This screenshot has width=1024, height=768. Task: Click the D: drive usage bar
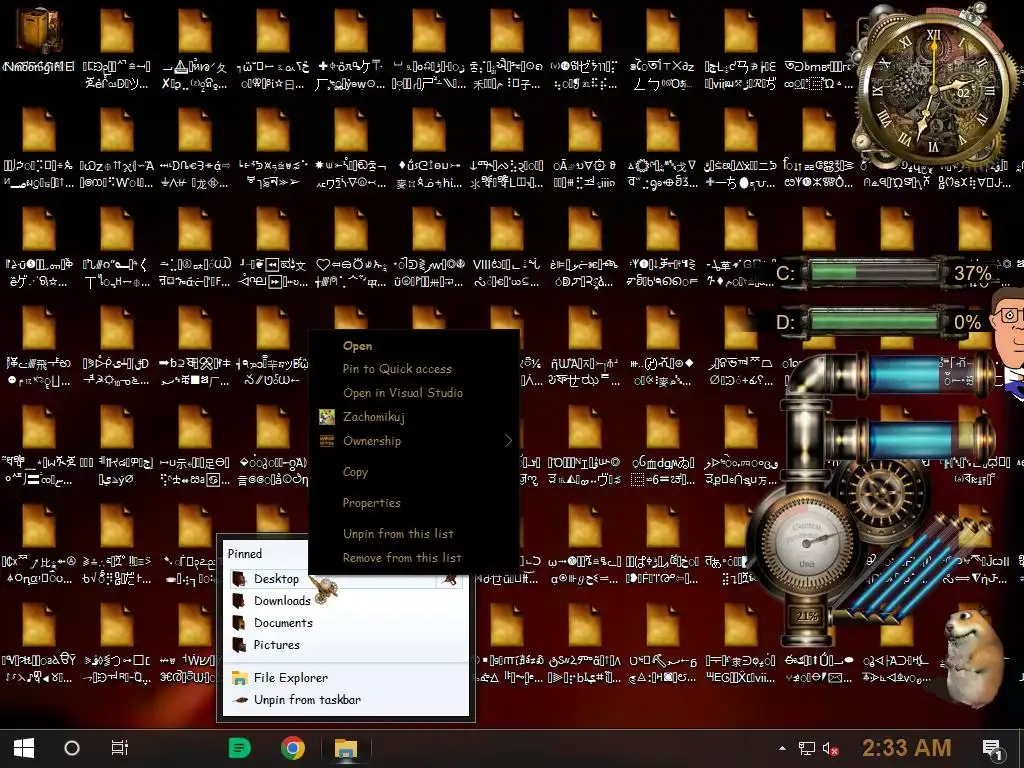(875, 322)
